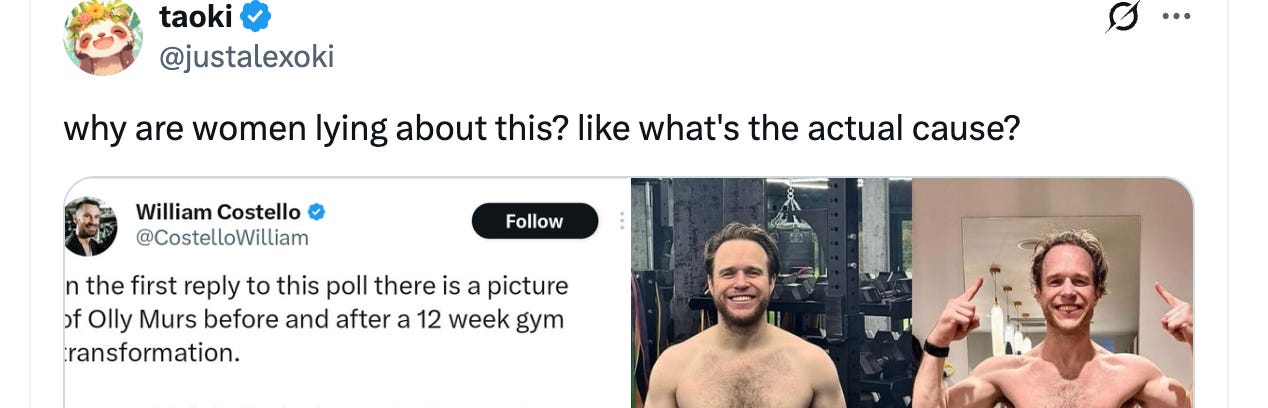Image resolution: width=1268 pixels, height=408 pixels.
Task: Visit the @justalexoki handle
Action: (x=247, y=57)
